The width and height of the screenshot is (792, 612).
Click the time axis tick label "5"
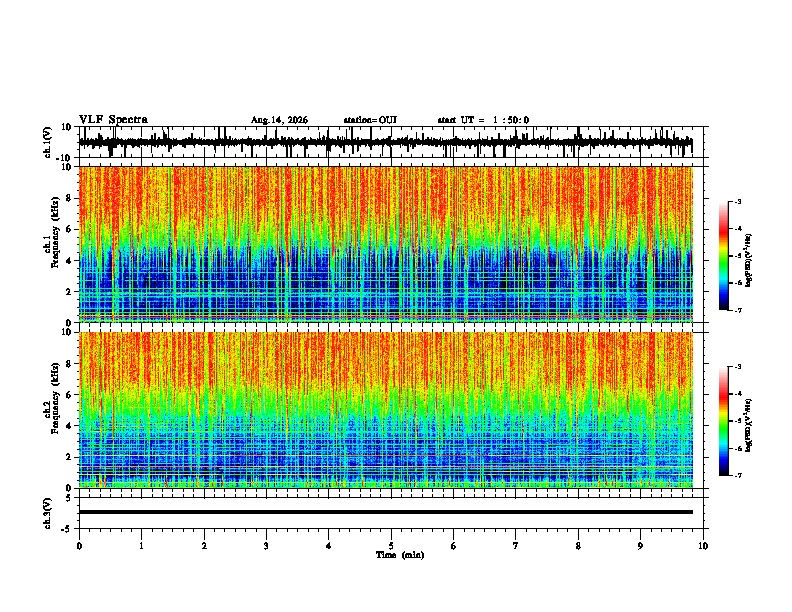coord(391,546)
